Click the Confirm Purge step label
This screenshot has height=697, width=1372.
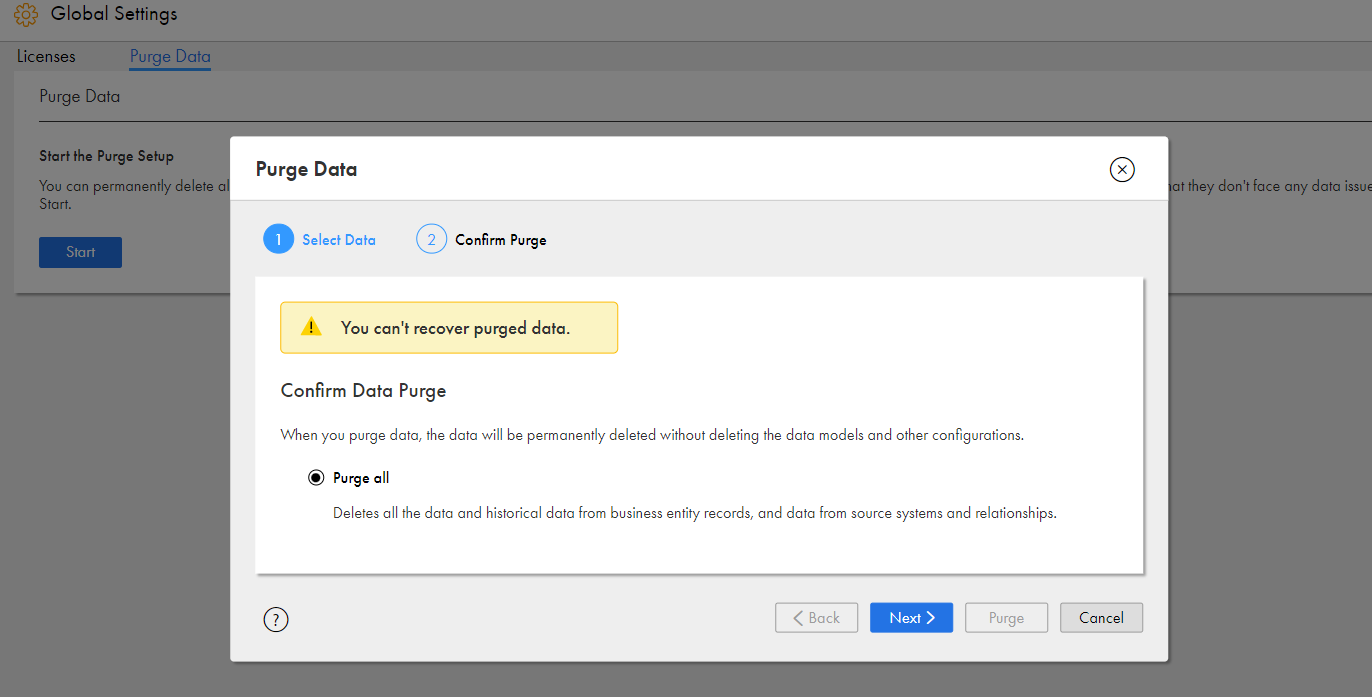(x=501, y=240)
